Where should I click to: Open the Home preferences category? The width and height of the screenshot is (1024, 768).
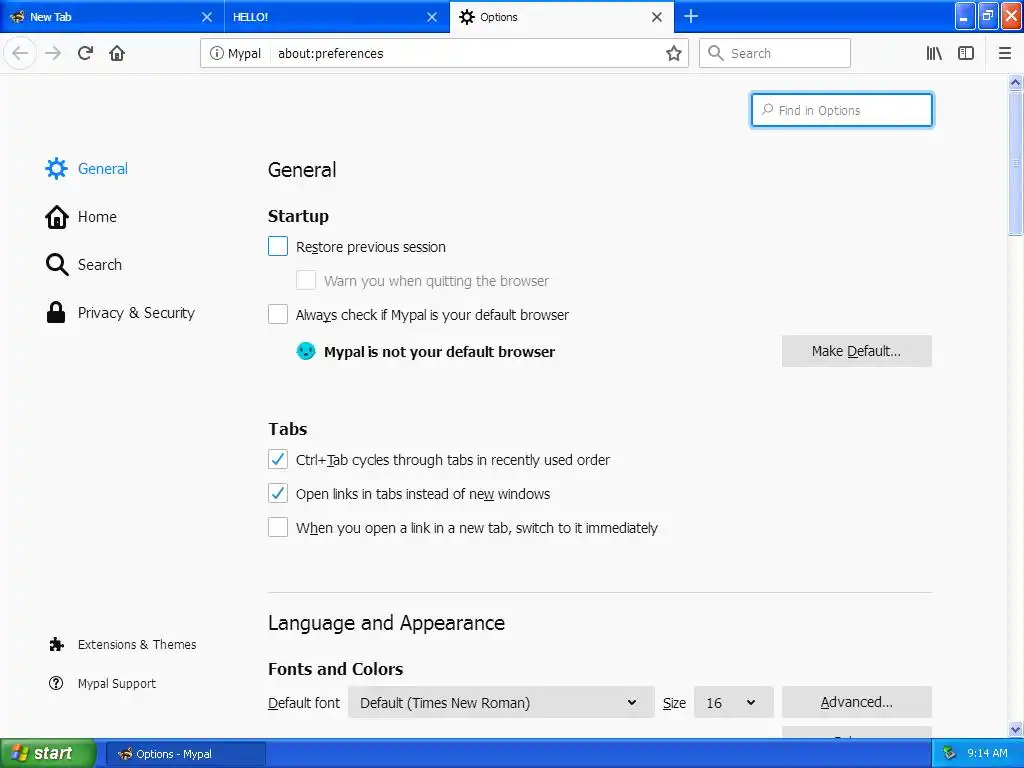point(97,217)
